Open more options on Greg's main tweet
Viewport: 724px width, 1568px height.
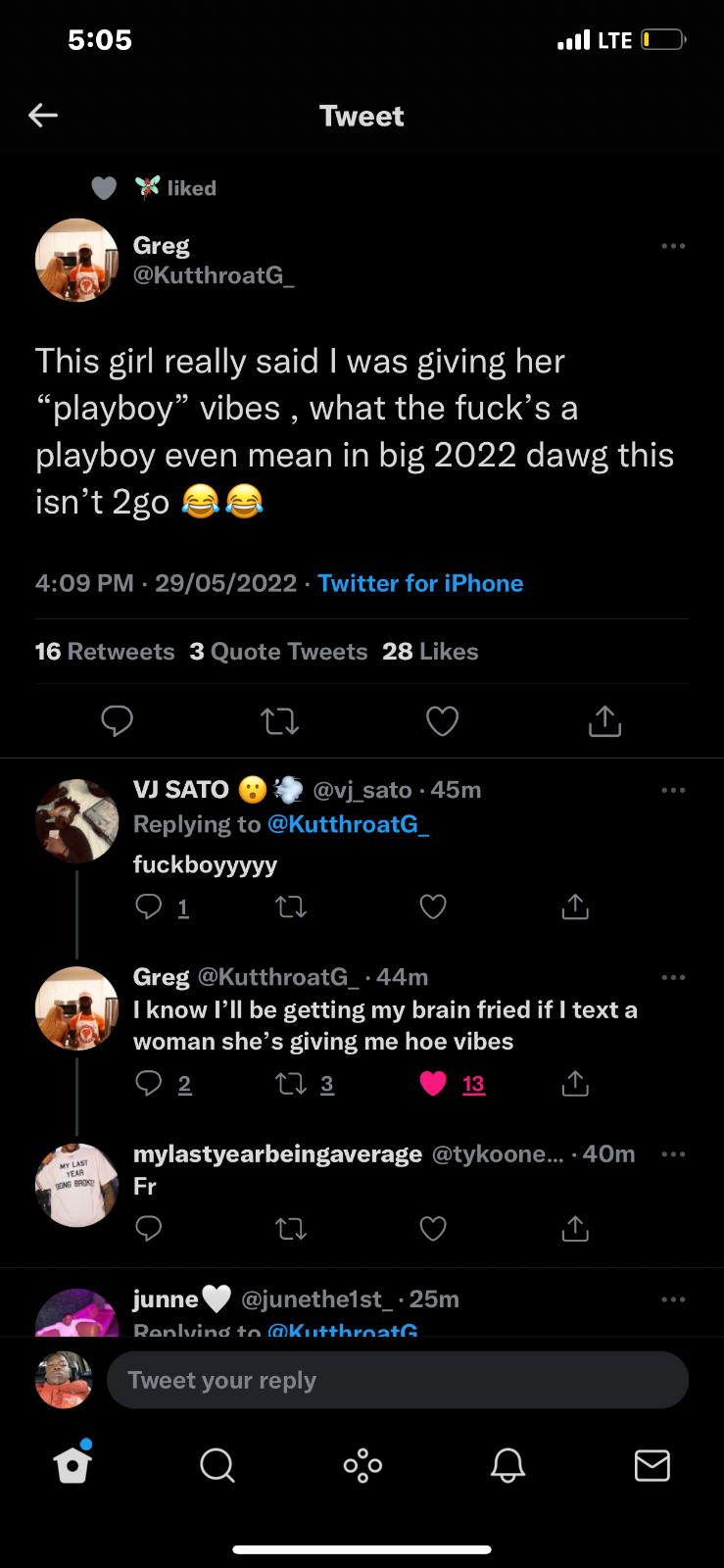click(x=673, y=246)
